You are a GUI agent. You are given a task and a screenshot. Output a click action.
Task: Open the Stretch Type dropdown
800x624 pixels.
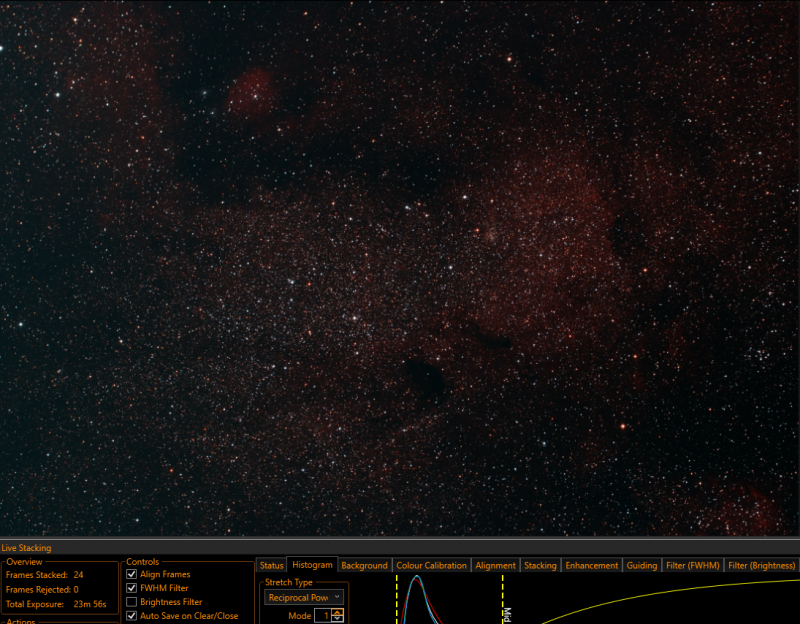[x=304, y=597]
